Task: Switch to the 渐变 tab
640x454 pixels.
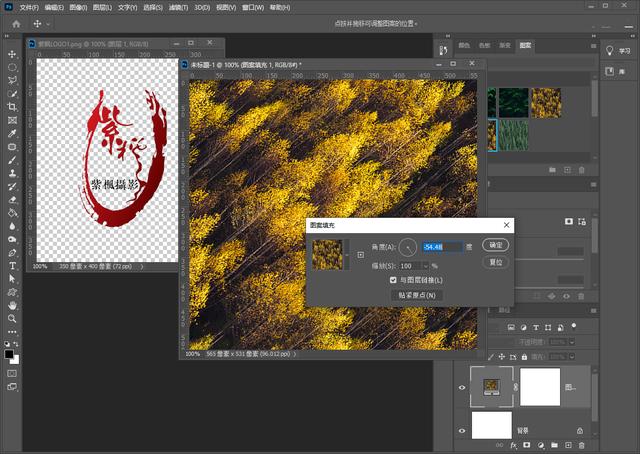Action: coord(503,46)
